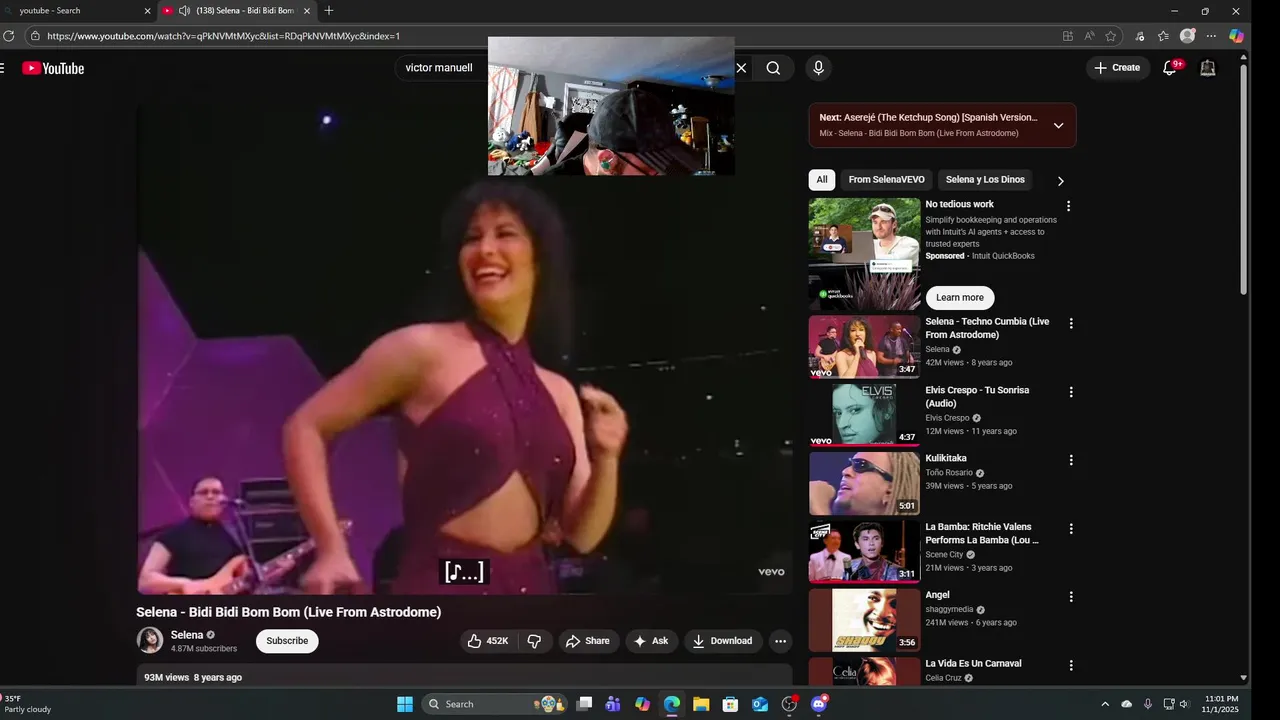Select the All filter chip
Screen dimensions: 1280x720
pos(822,180)
